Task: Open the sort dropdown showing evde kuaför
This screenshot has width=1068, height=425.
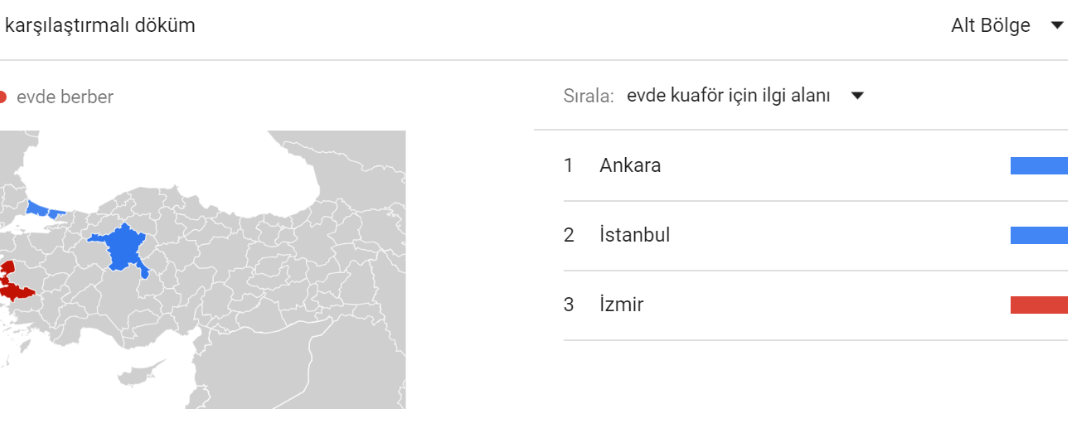Action: (745, 96)
